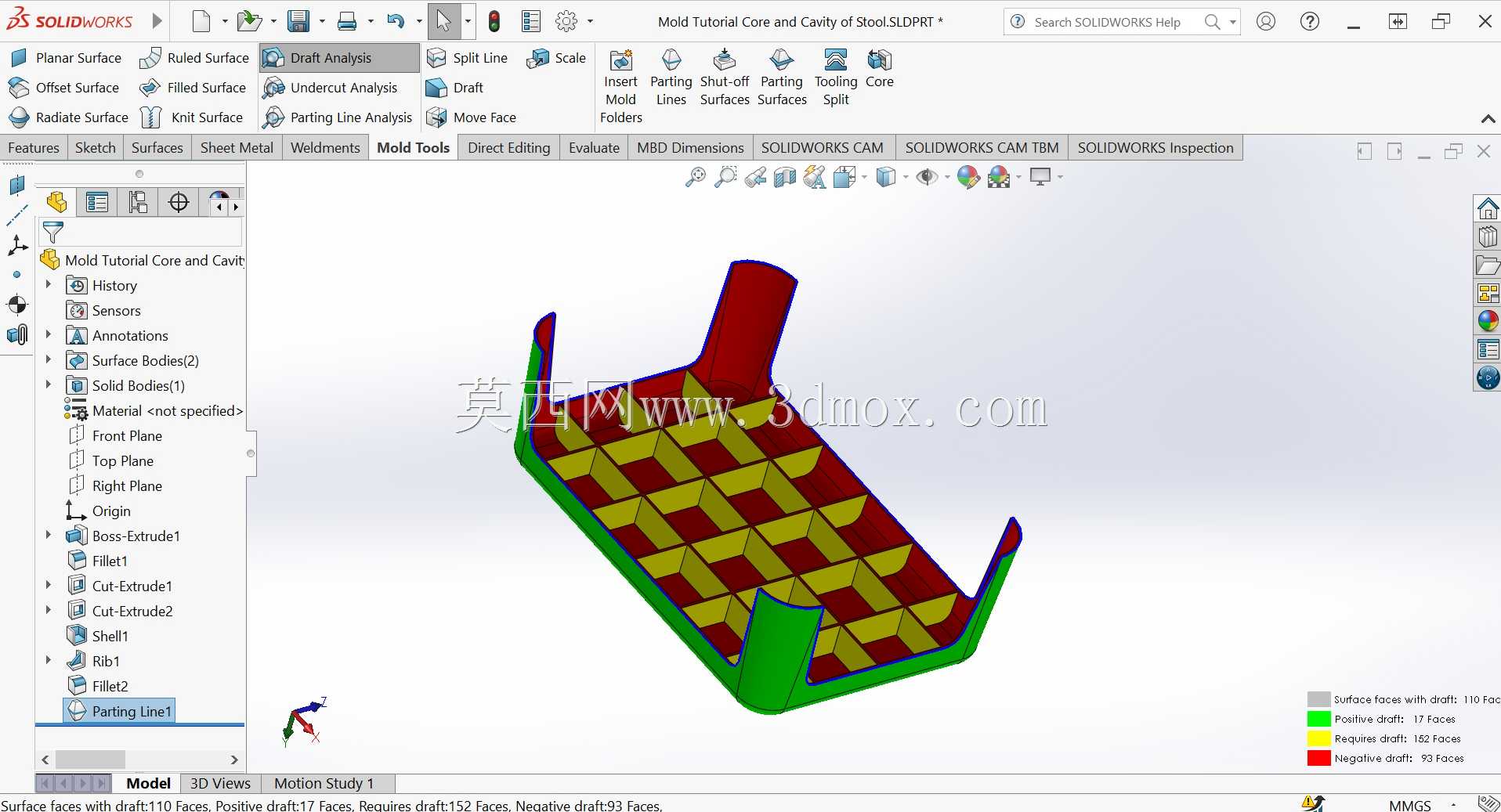
Task: Open the DimXpertManager tab
Action: click(x=179, y=203)
